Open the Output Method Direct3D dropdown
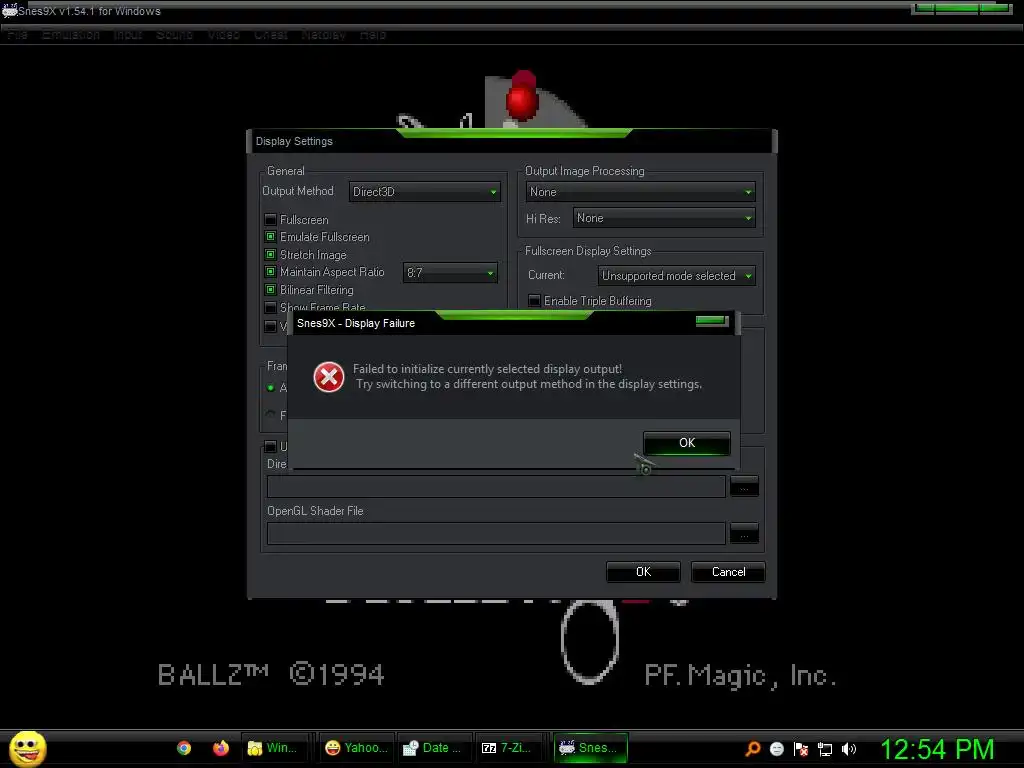This screenshot has width=1024, height=768. point(424,191)
